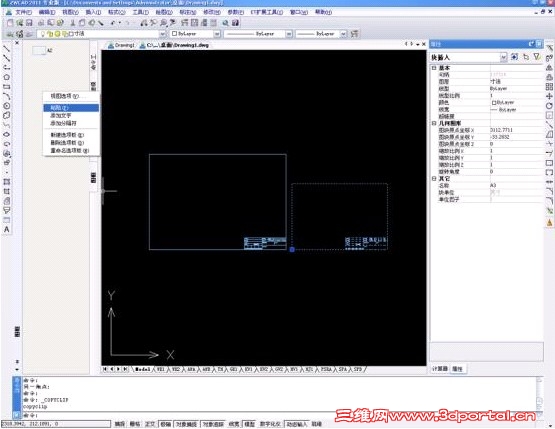Select the Move tool in modify toolbar

(x=549, y=96)
